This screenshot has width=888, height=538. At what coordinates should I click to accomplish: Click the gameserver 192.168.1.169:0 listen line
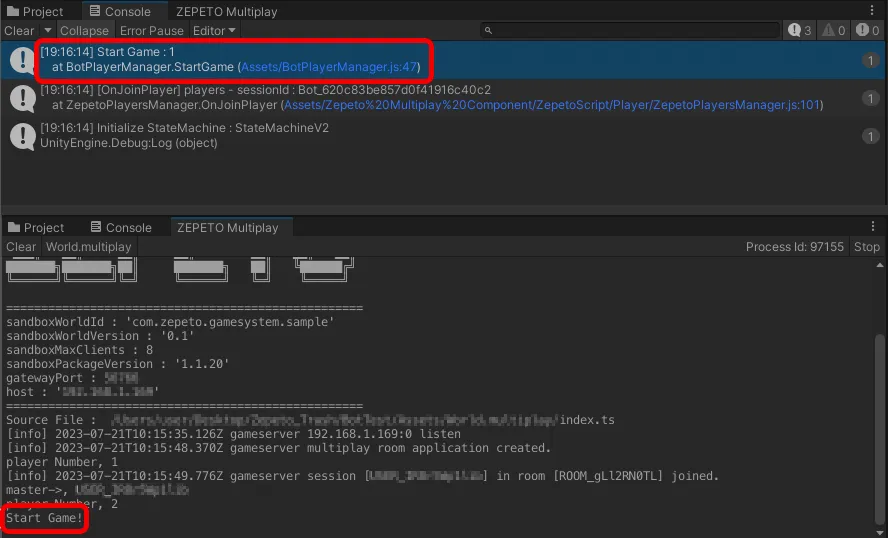(x=233, y=434)
